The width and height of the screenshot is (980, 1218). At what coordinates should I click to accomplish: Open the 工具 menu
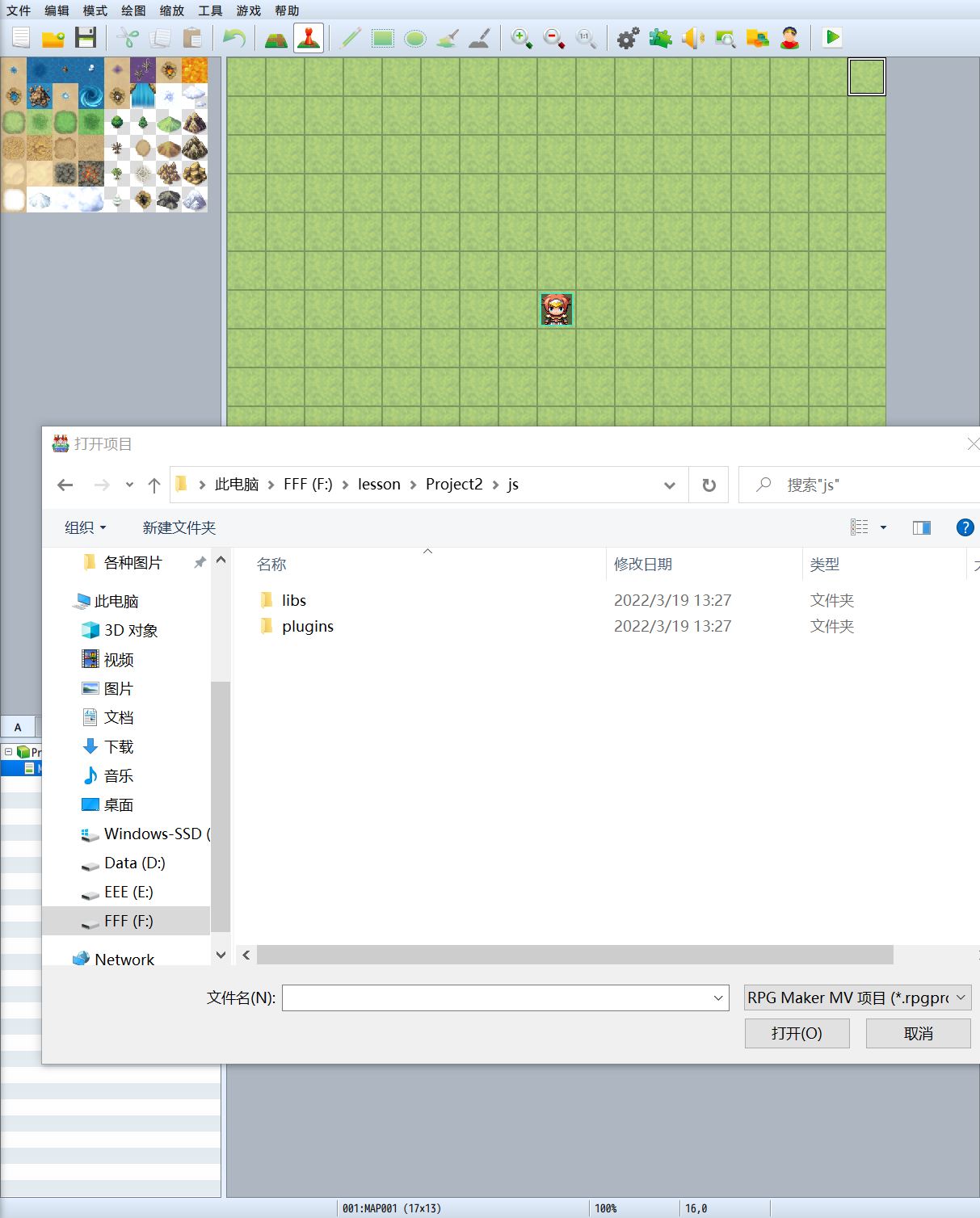pos(210,10)
